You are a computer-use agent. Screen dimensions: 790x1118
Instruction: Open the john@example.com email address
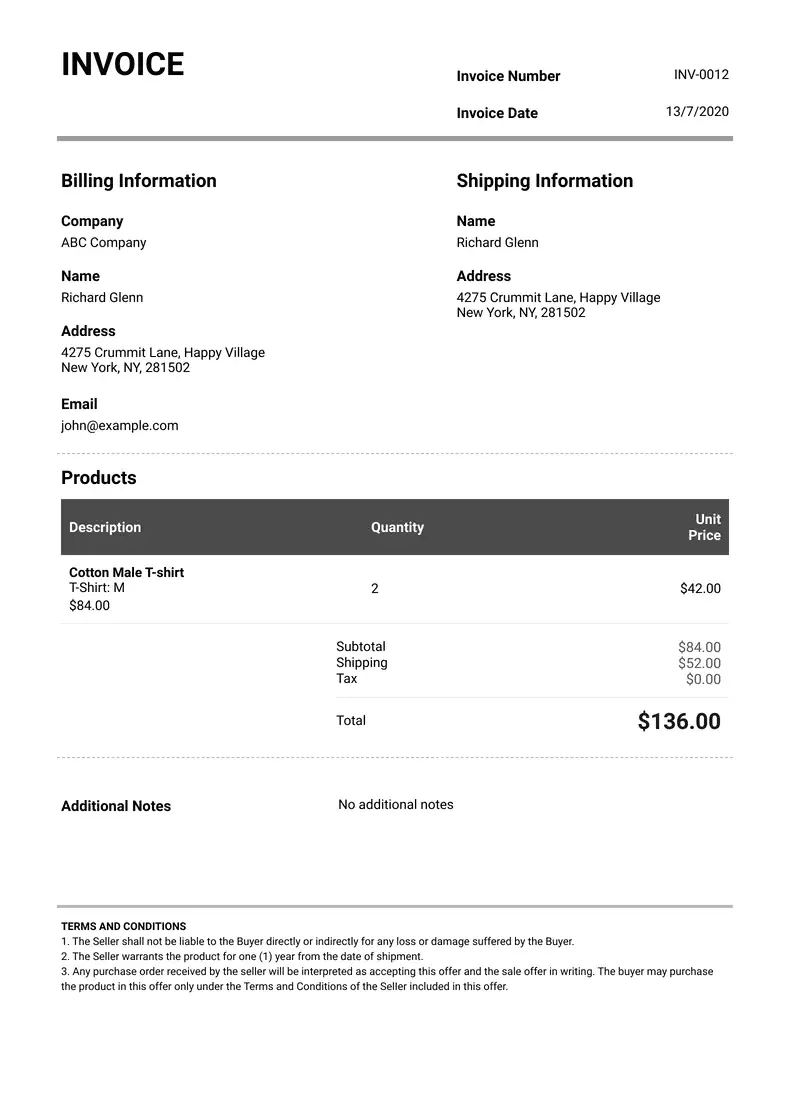pyautogui.click(x=119, y=426)
